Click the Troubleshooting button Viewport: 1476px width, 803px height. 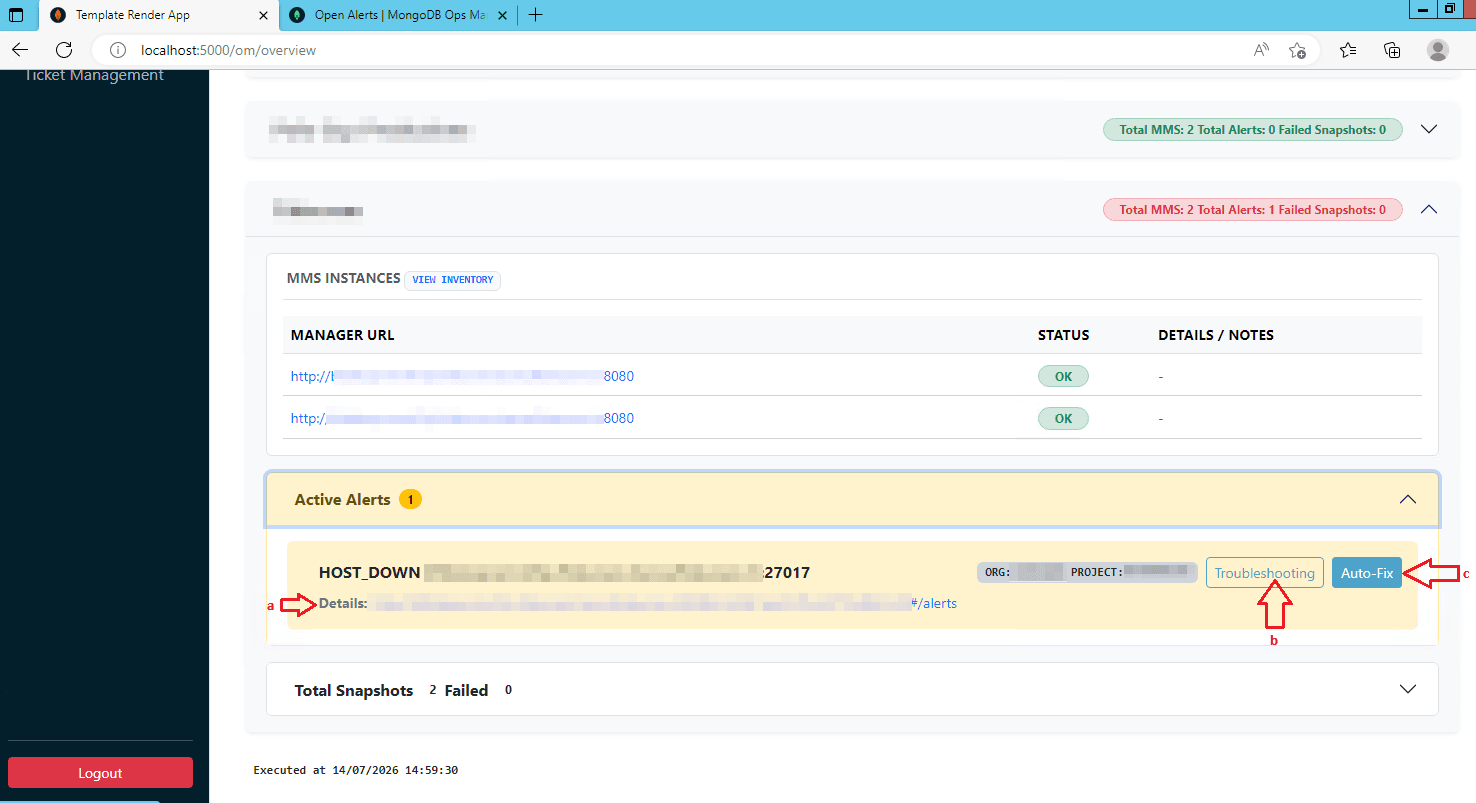click(1265, 573)
